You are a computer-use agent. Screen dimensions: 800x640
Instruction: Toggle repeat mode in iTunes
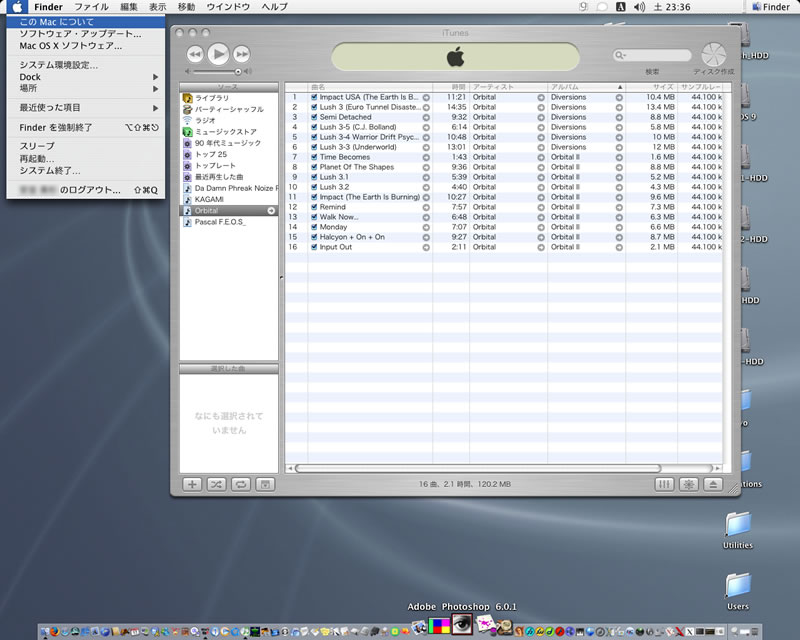[241, 484]
